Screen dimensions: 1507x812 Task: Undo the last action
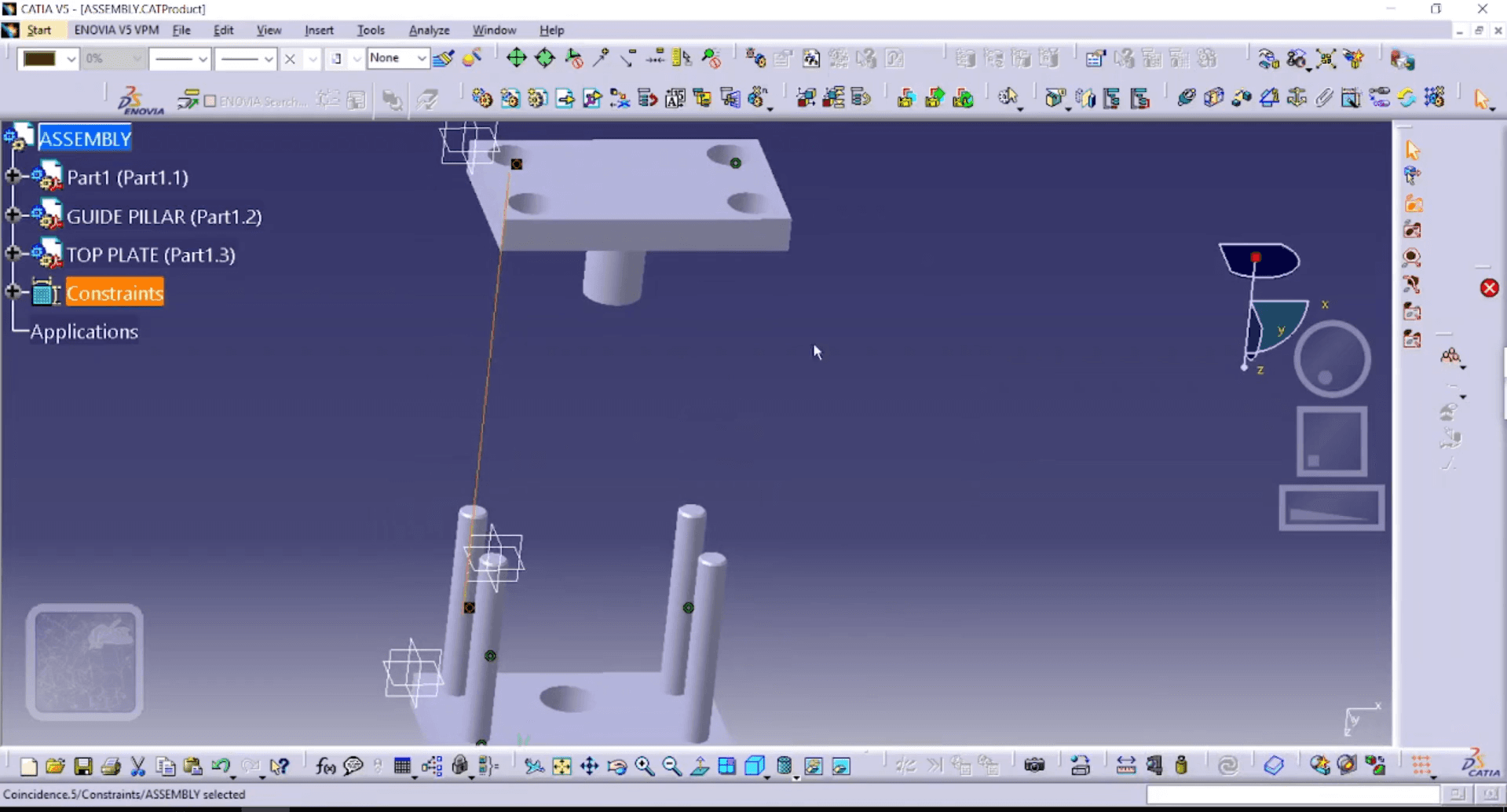[221, 766]
